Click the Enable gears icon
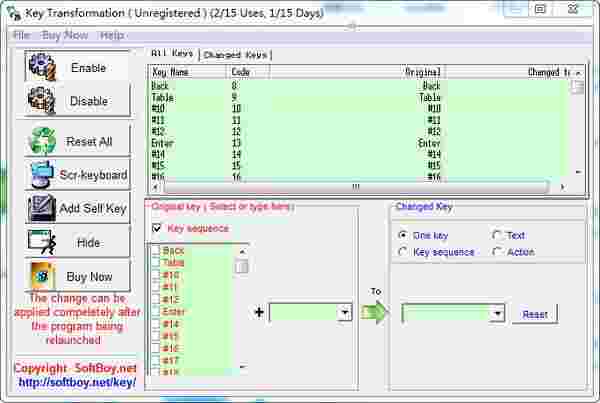Screen dimensions: 600x403 [43, 67]
